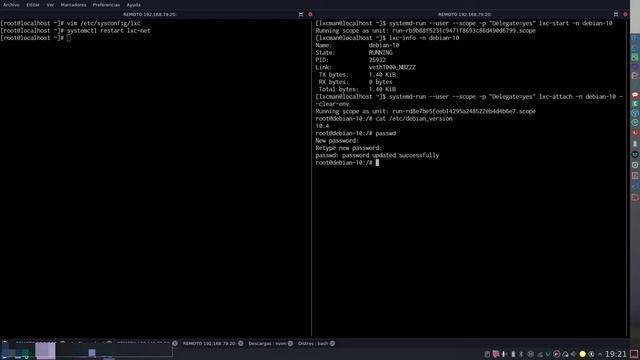Open the 19:21 clock
640x360 pixels.
[x=616, y=354]
